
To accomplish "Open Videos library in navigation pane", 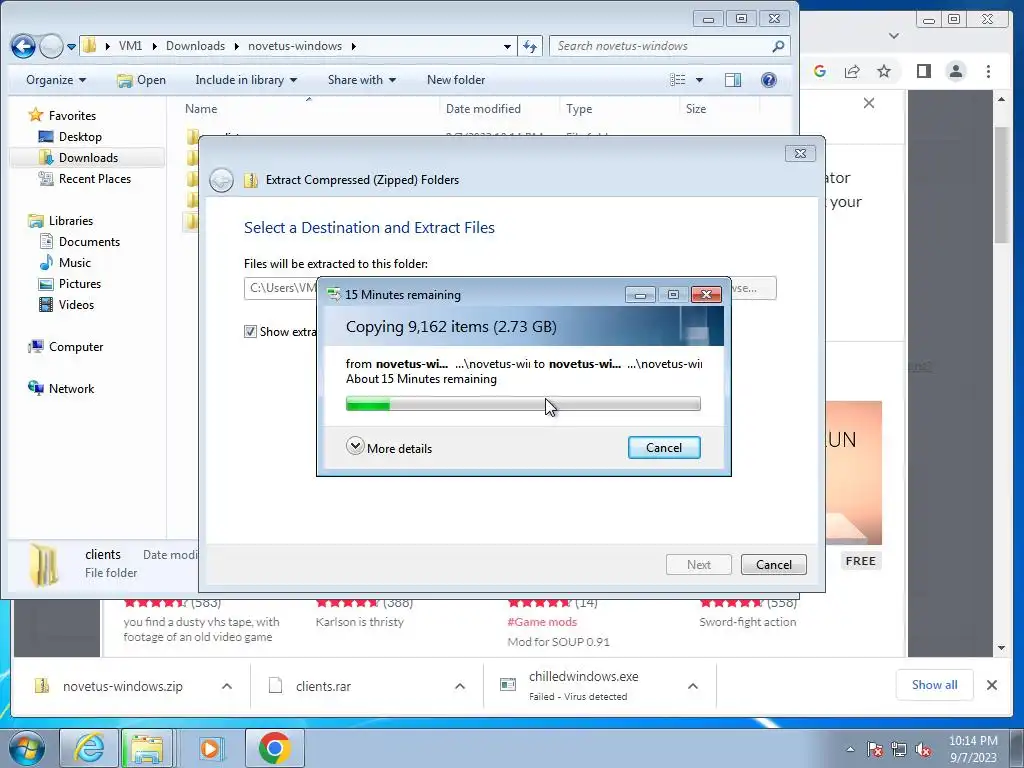I will coord(76,304).
